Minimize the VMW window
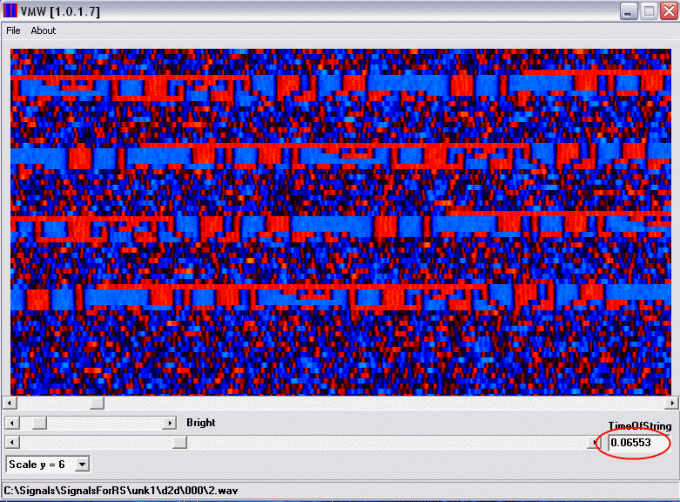Image resolution: width=680 pixels, height=502 pixels. coord(628,11)
